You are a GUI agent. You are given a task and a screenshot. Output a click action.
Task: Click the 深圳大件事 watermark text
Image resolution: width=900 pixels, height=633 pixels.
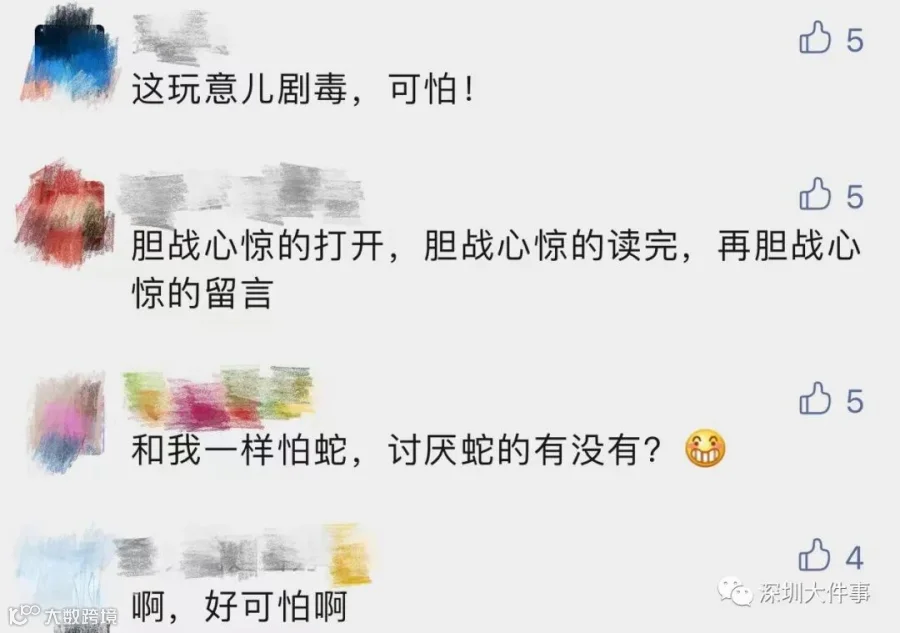coord(815,593)
